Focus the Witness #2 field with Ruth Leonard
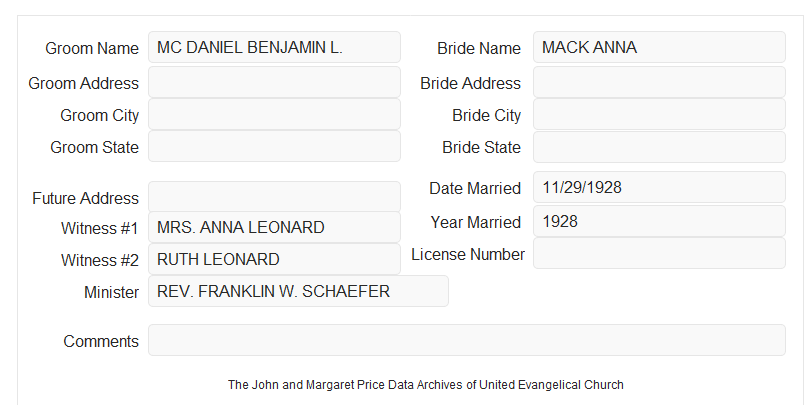The height and width of the screenshot is (405, 805). [x=274, y=259]
